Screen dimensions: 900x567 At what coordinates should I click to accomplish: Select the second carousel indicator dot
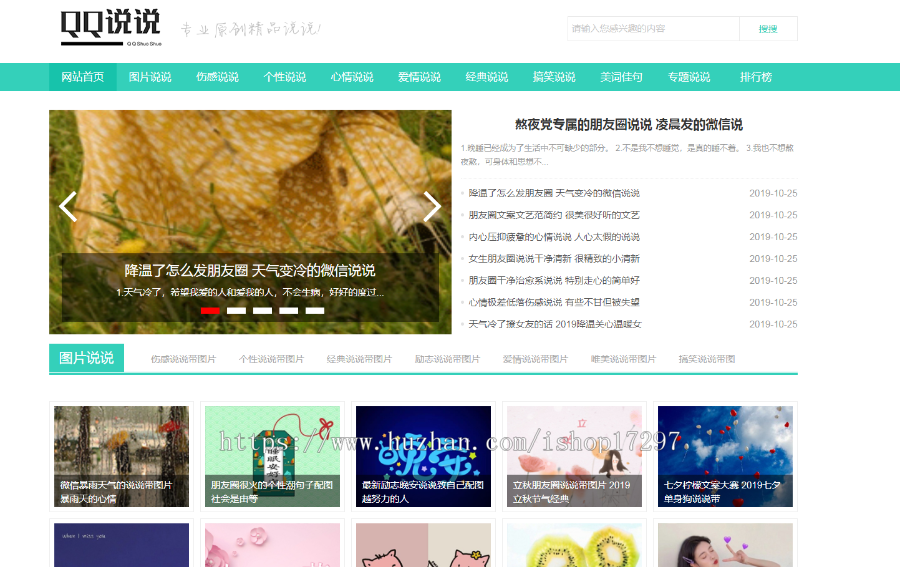tap(236, 310)
